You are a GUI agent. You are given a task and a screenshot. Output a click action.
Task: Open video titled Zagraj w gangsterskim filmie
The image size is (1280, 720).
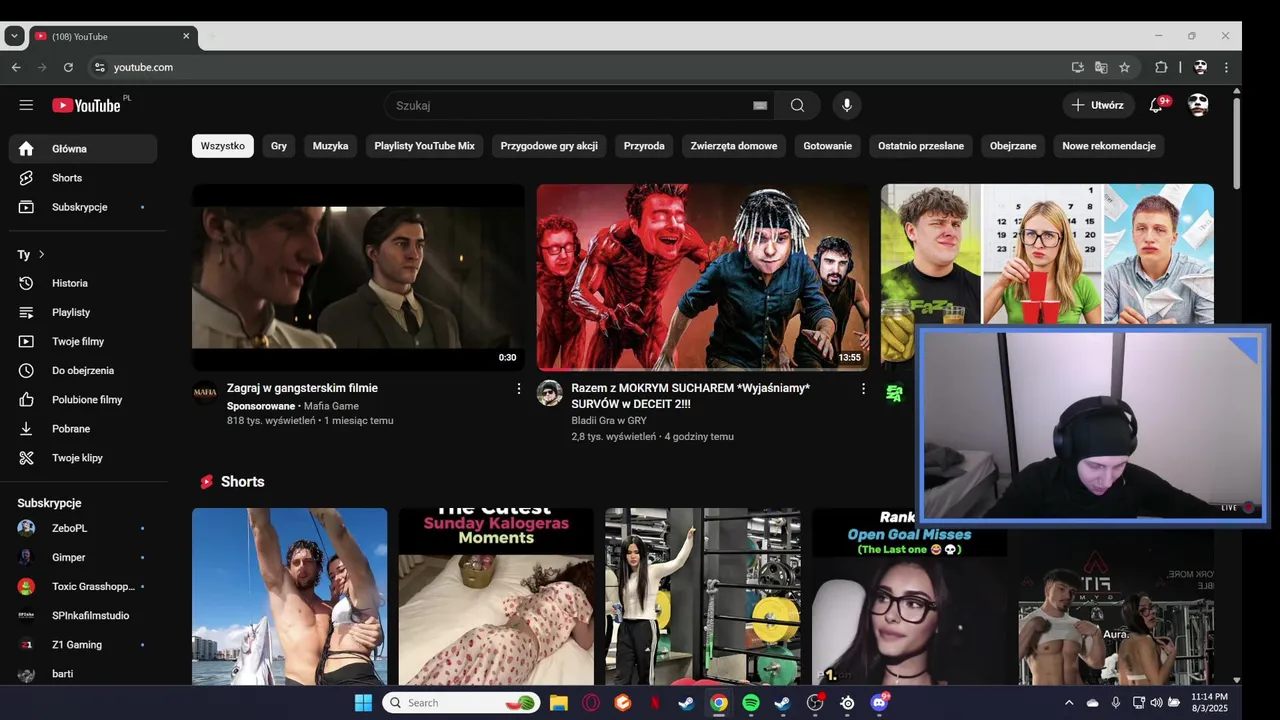pos(302,388)
